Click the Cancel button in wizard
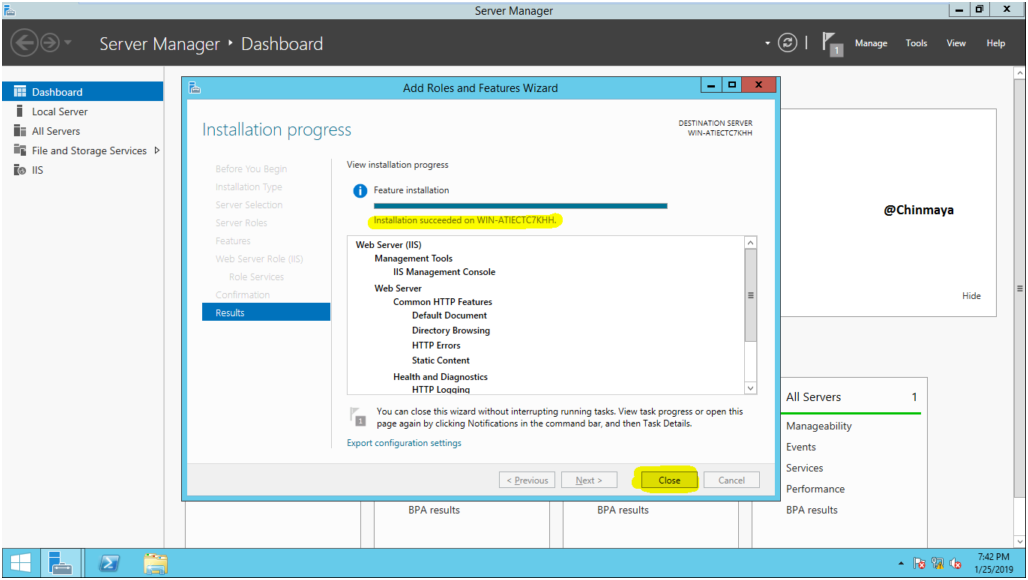Image resolution: width=1028 pixels, height=580 pixels. [731, 480]
